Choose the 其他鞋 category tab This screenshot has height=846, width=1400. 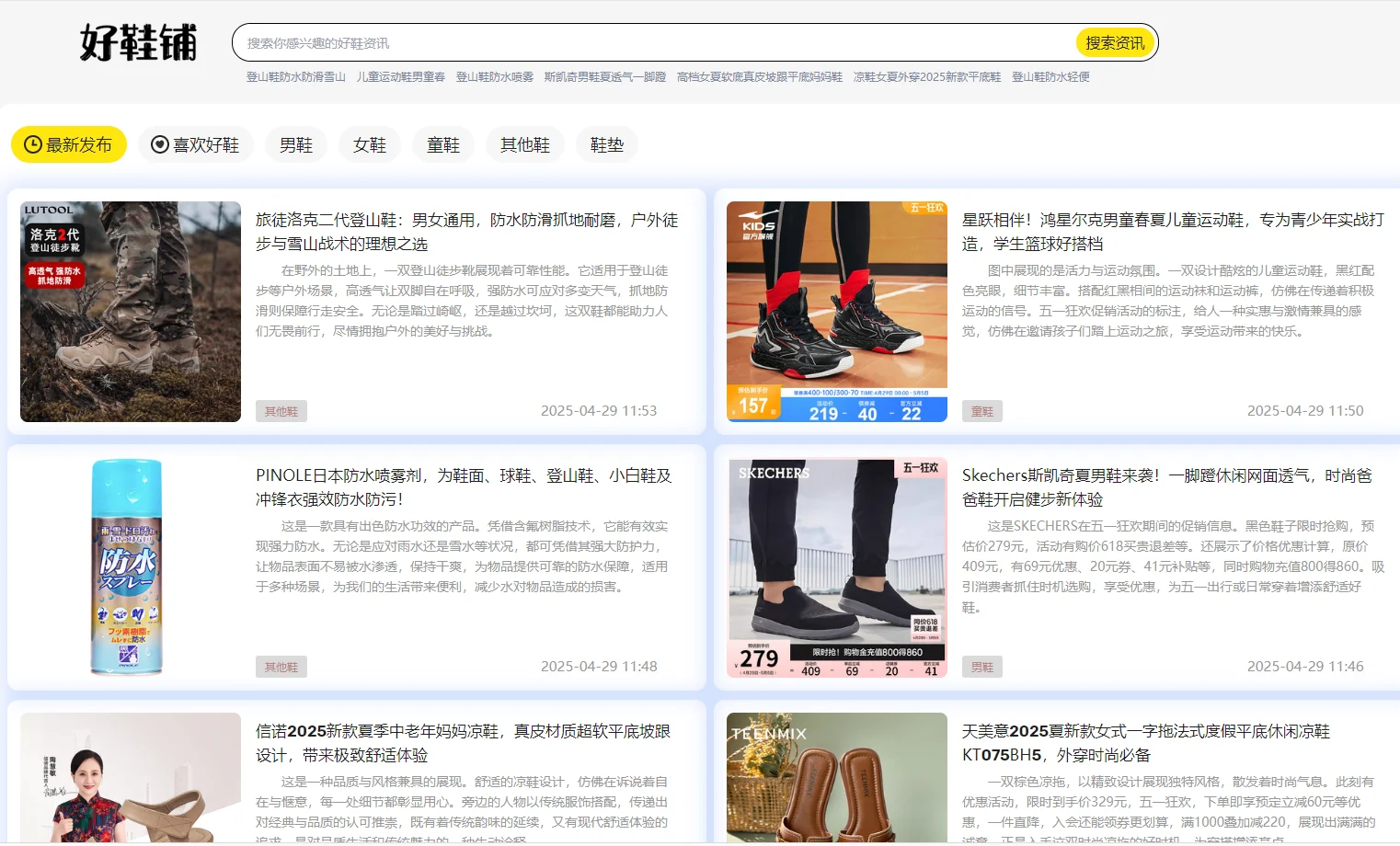524,145
